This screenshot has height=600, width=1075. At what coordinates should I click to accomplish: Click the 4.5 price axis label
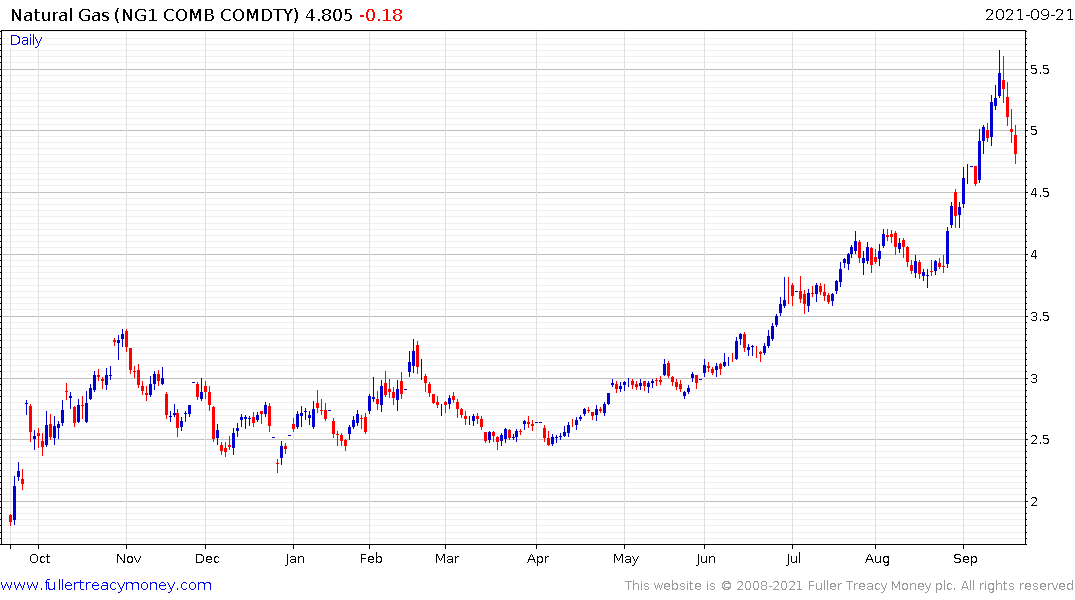point(1040,193)
